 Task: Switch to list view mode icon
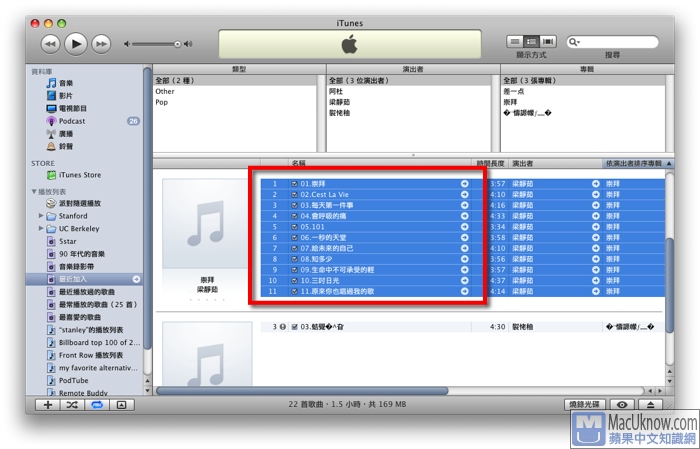(515, 42)
